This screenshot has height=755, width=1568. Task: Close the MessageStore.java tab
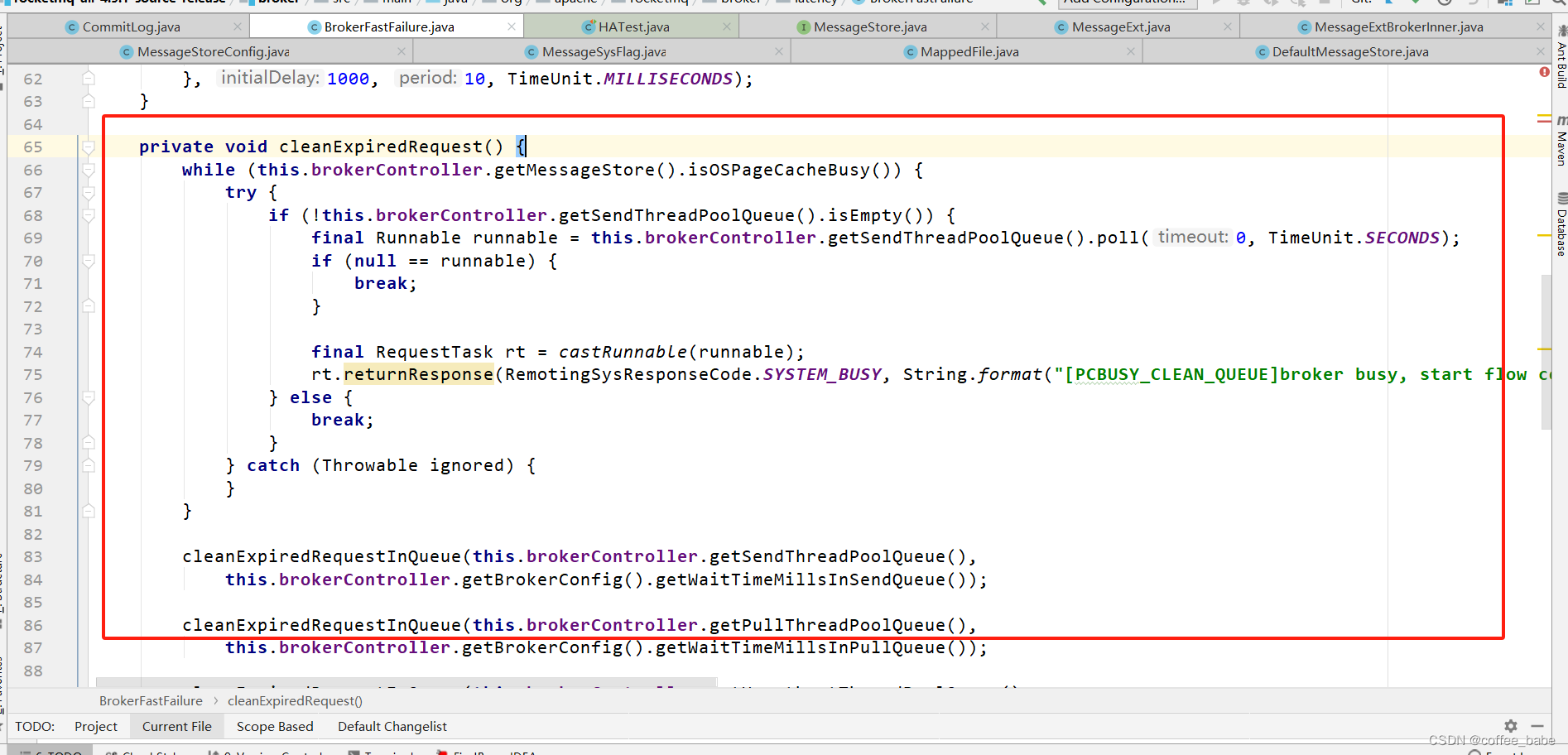tap(984, 27)
